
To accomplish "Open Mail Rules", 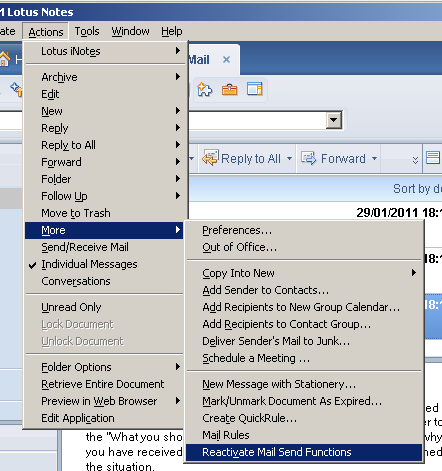I will click(x=304, y=435).
